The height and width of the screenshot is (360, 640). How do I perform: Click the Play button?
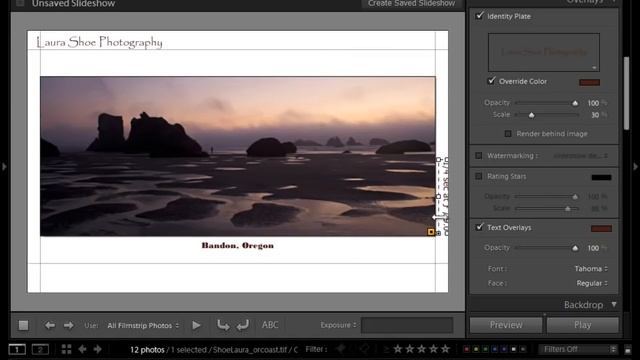[x=582, y=325]
